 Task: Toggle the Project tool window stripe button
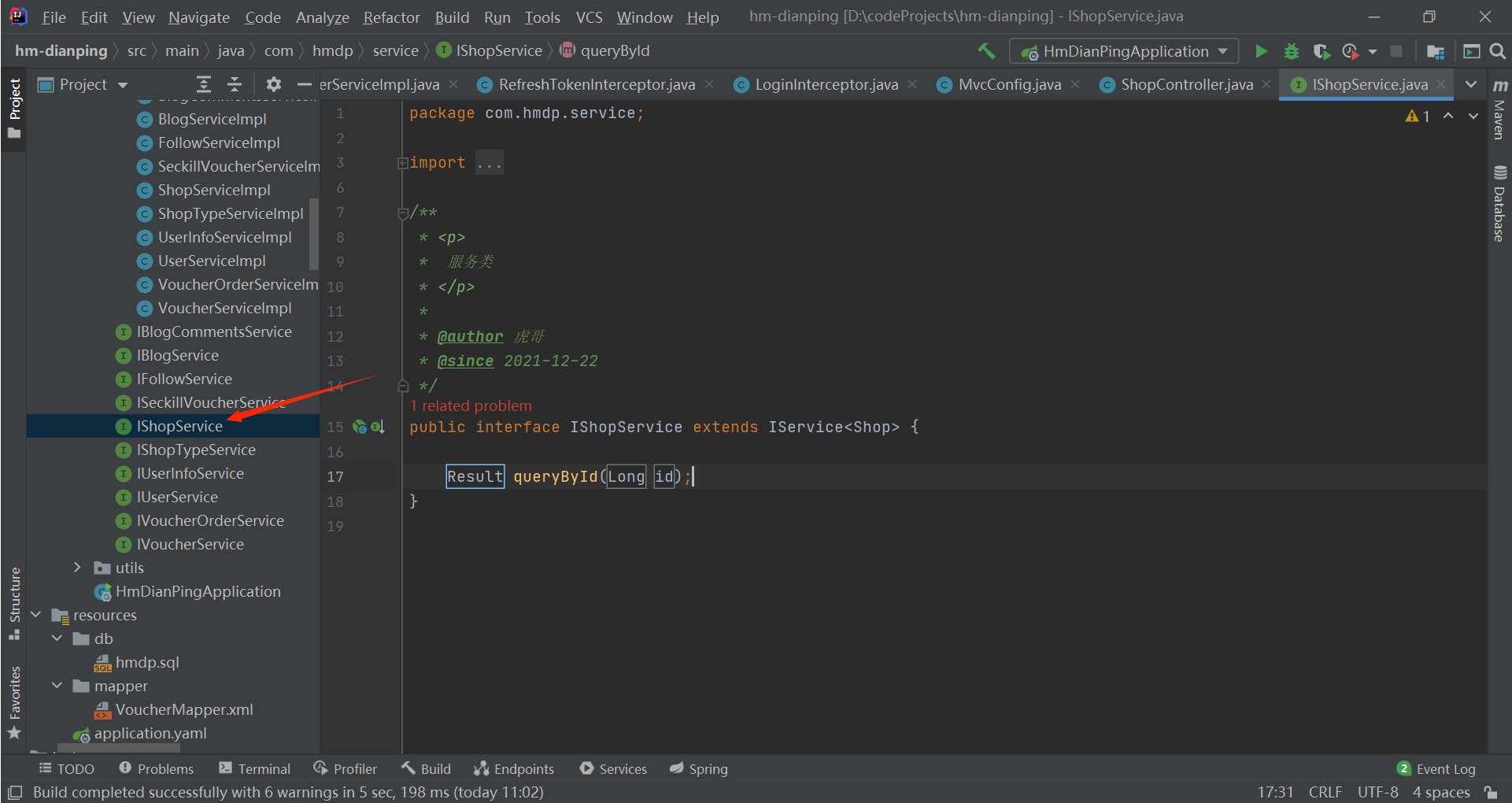pyautogui.click(x=14, y=109)
